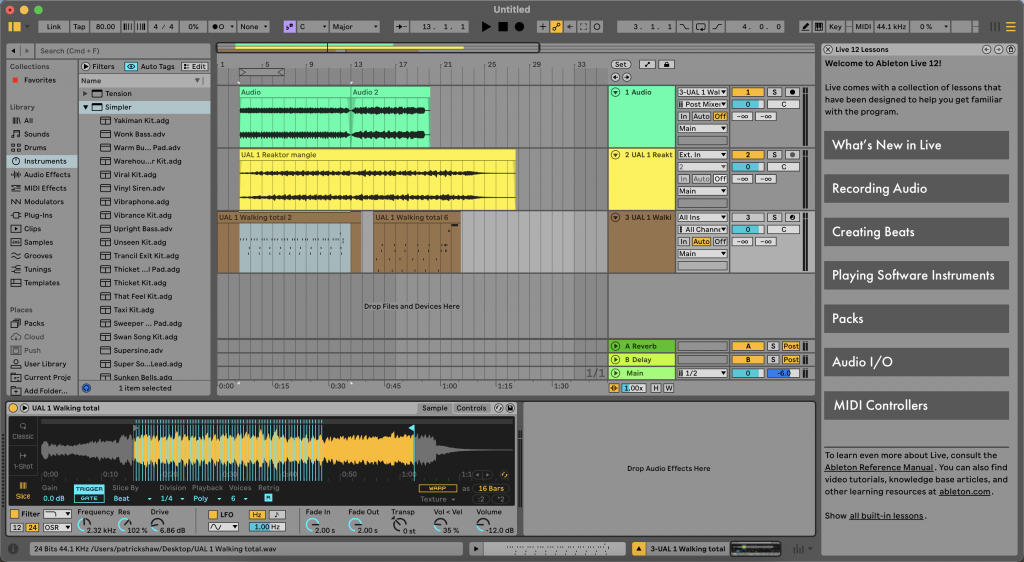Open the root note C dropdown
1024x562 pixels.
[313, 27]
